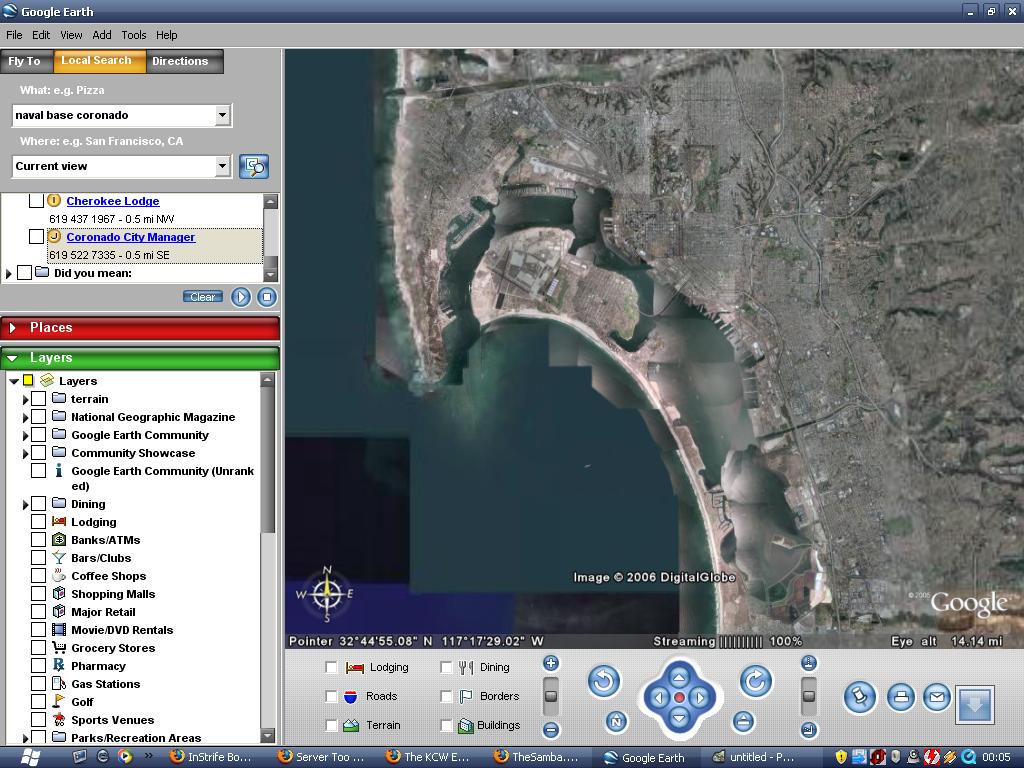
Task: Collapse the Places panel
Action: pos(13,328)
